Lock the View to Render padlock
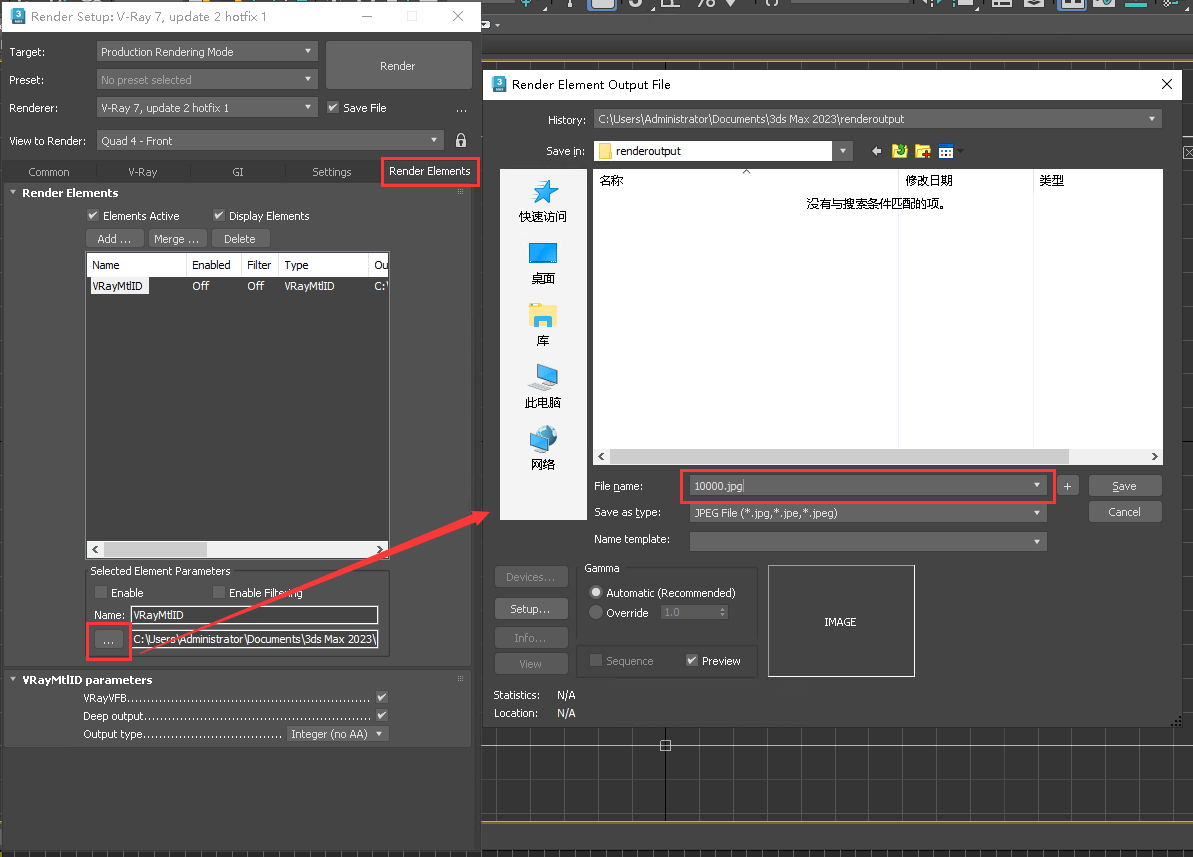The height and width of the screenshot is (857, 1193). click(461, 141)
